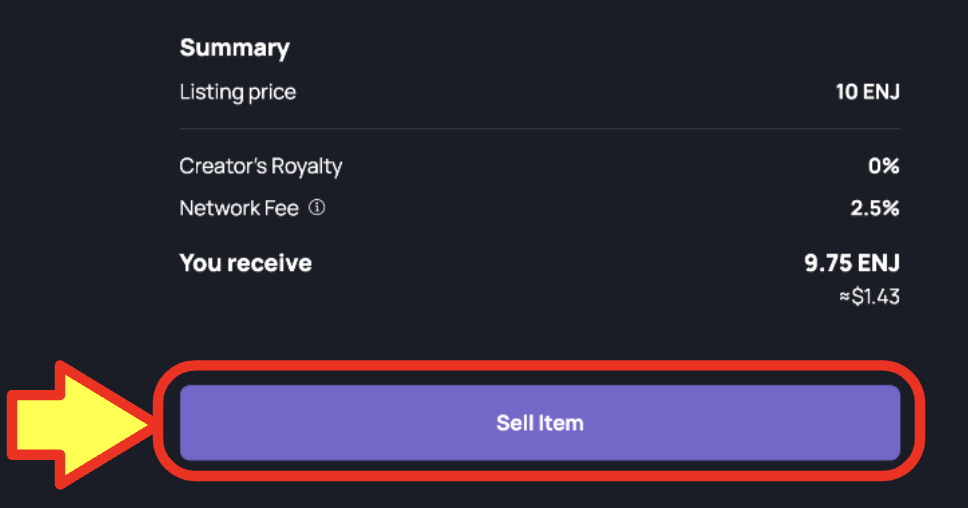Click the yellow arrow pointing at Sell Item

pyautogui.click(x=80, y=425)
